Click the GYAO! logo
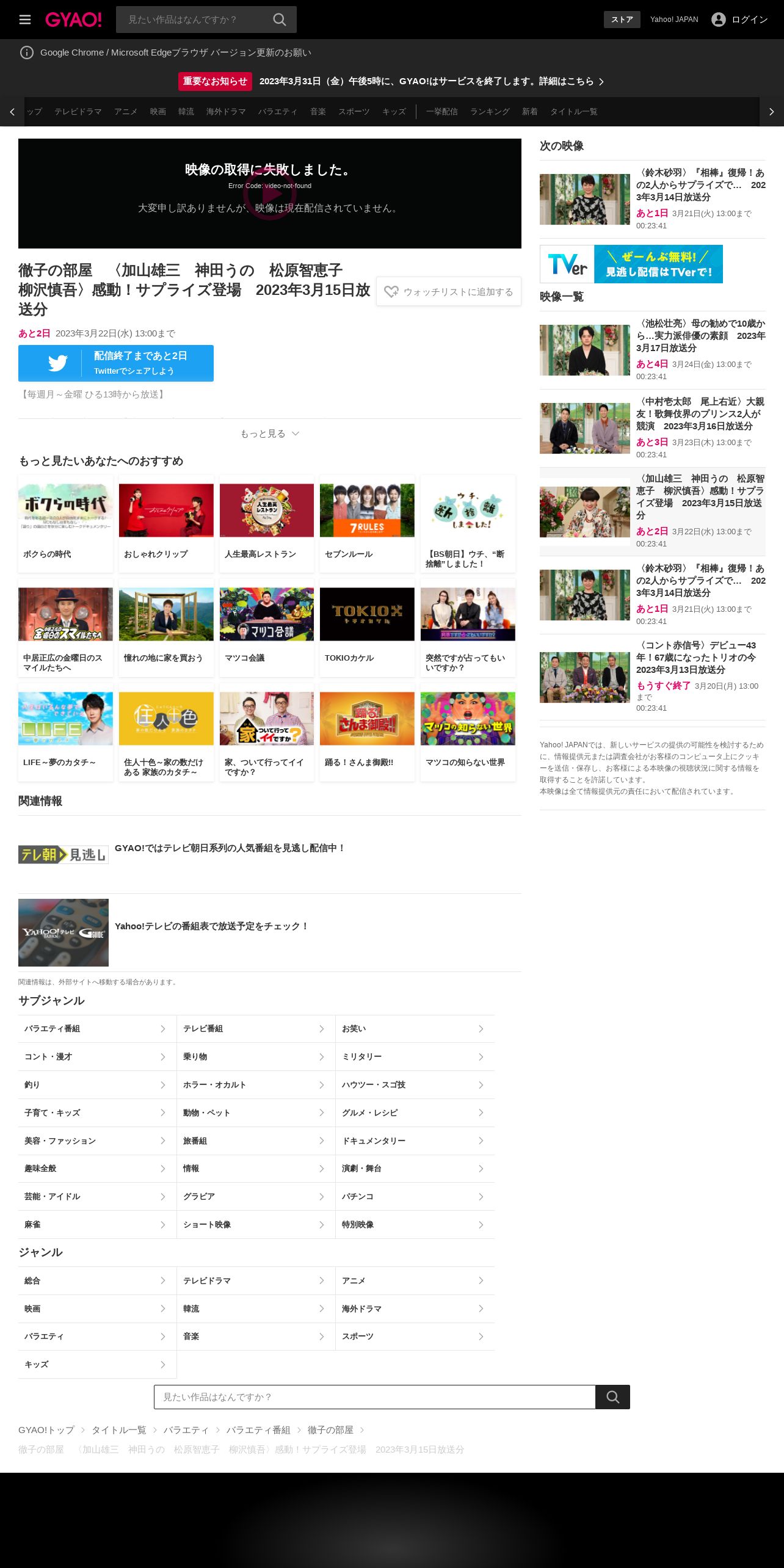 [x=73, y=20]
